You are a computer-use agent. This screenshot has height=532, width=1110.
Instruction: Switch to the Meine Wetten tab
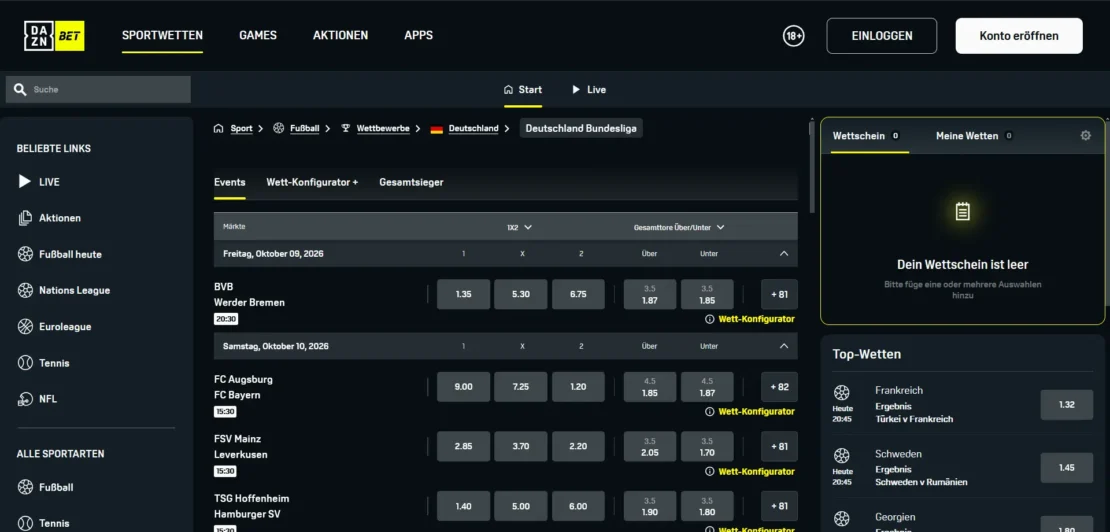[974, 136]
